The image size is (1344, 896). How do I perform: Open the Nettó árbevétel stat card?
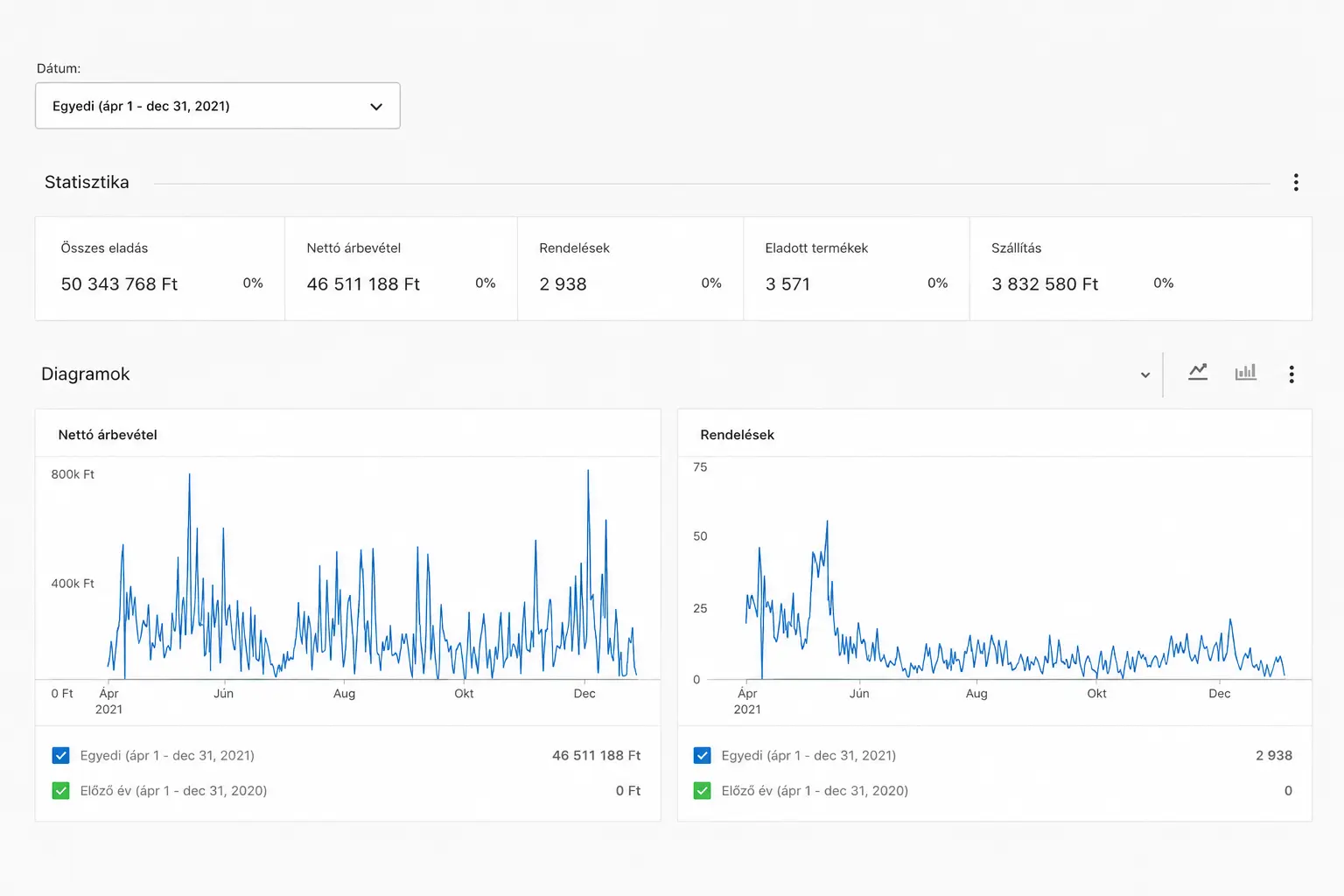click(402, 269)
